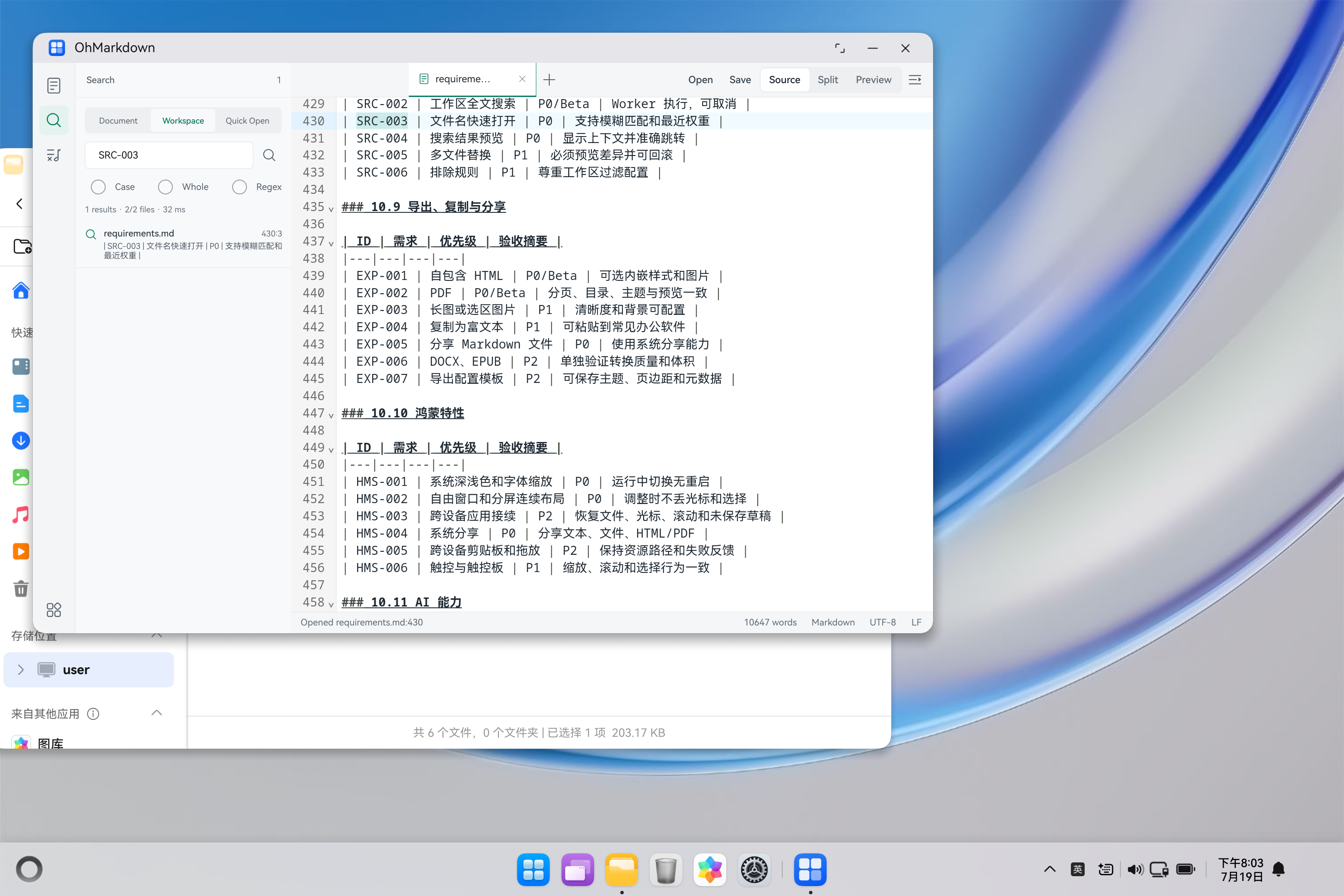Open the trash can in dock
This screenshot has height=896, width=1344.
coord(666,870)
